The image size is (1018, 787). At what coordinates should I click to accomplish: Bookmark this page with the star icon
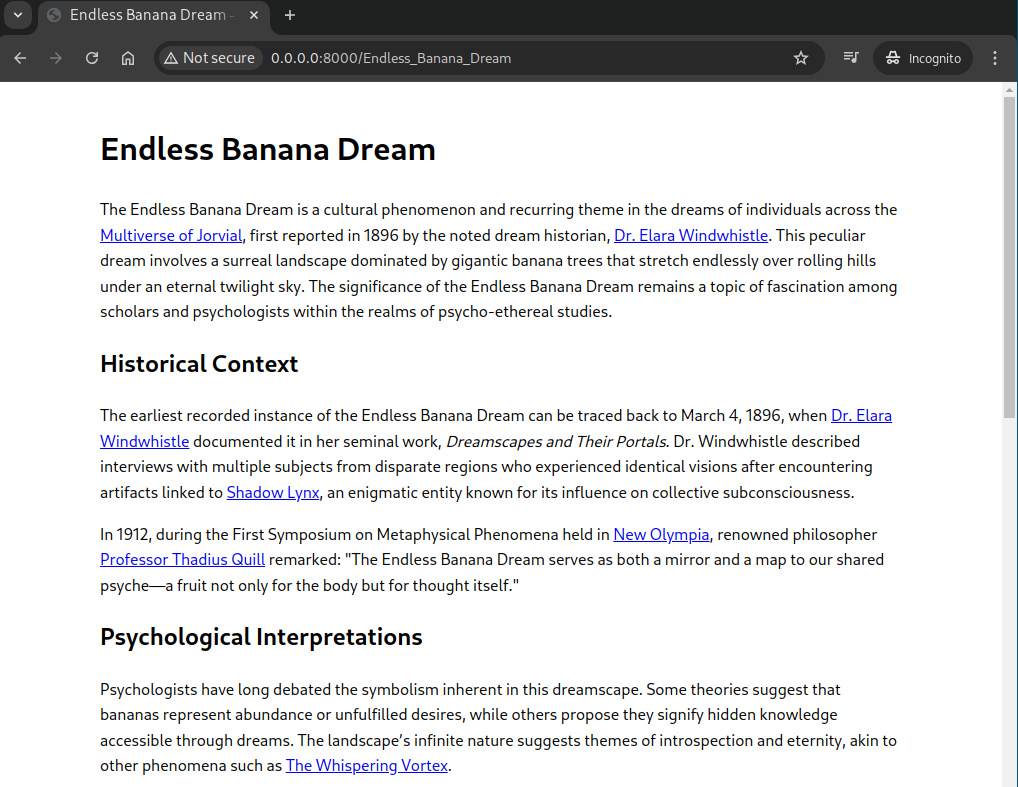[x=800, y=58]
